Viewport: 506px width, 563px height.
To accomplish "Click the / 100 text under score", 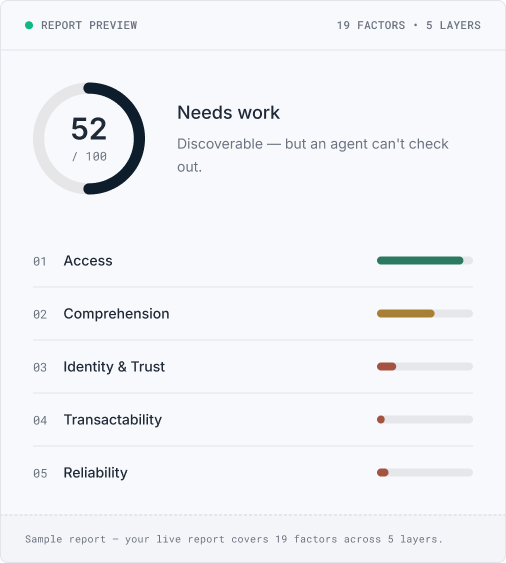I will (89, 157).
